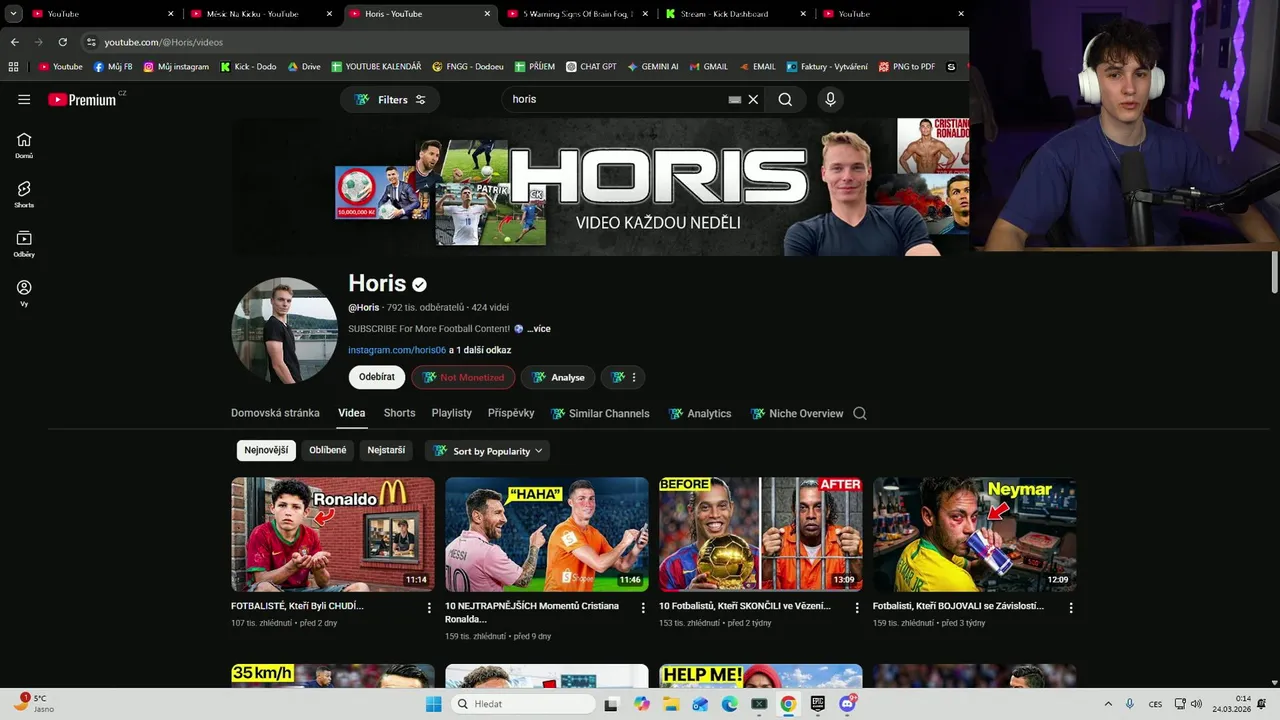Open Discord from the taskbar
Image resolution: width=1280 pixels, height=720 pixels.
pyautogui.click(x=848, y=704)
